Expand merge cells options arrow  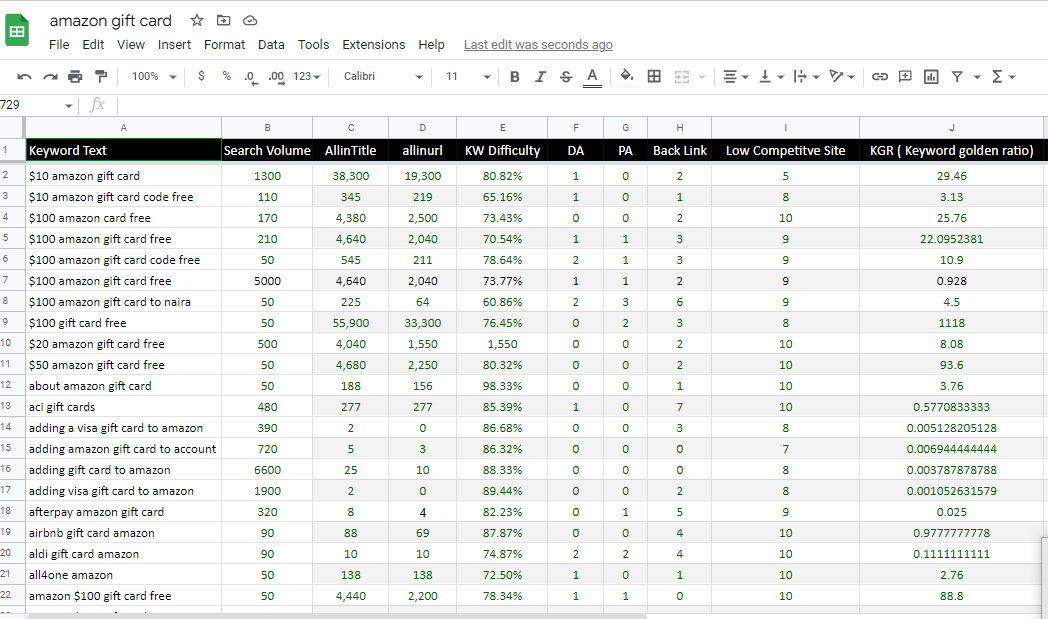pyautogui.click(x=702, y=78)
